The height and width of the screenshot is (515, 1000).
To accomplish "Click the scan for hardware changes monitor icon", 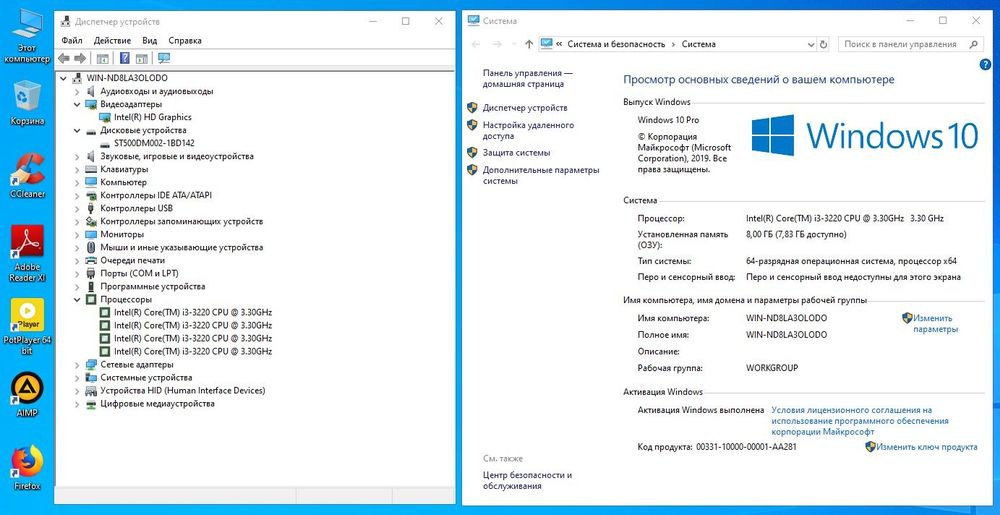I will pyautogui.click(x=164, y=59).
